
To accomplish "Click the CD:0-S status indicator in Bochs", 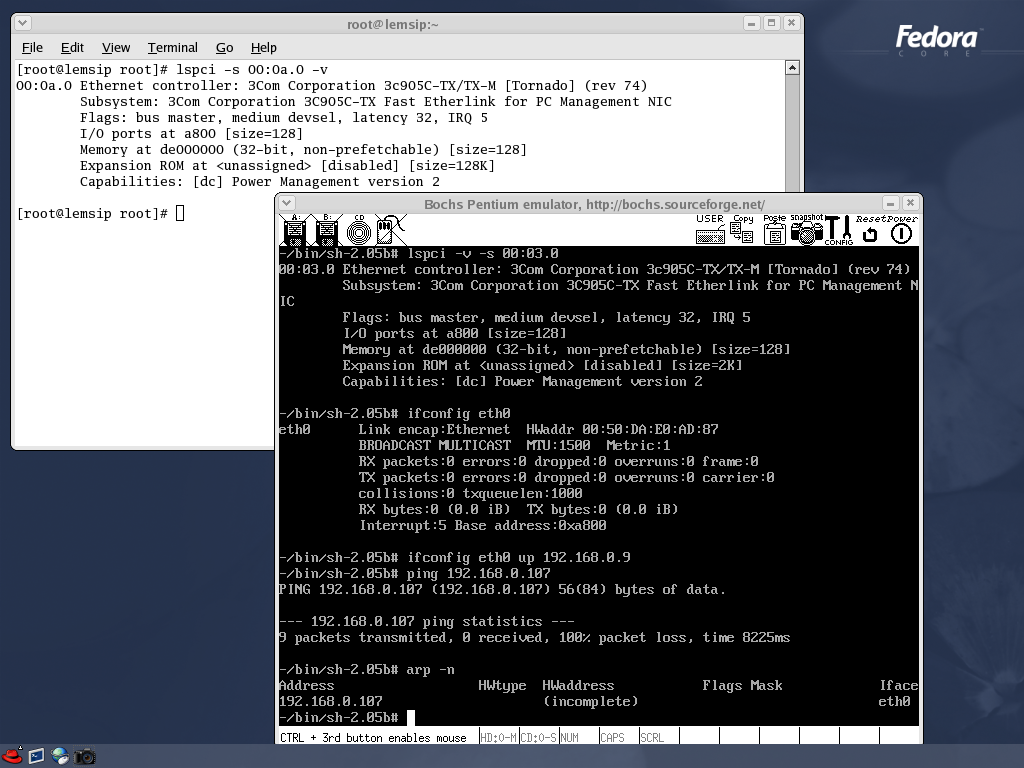I will pyautogui.click(x=539, y=737).
